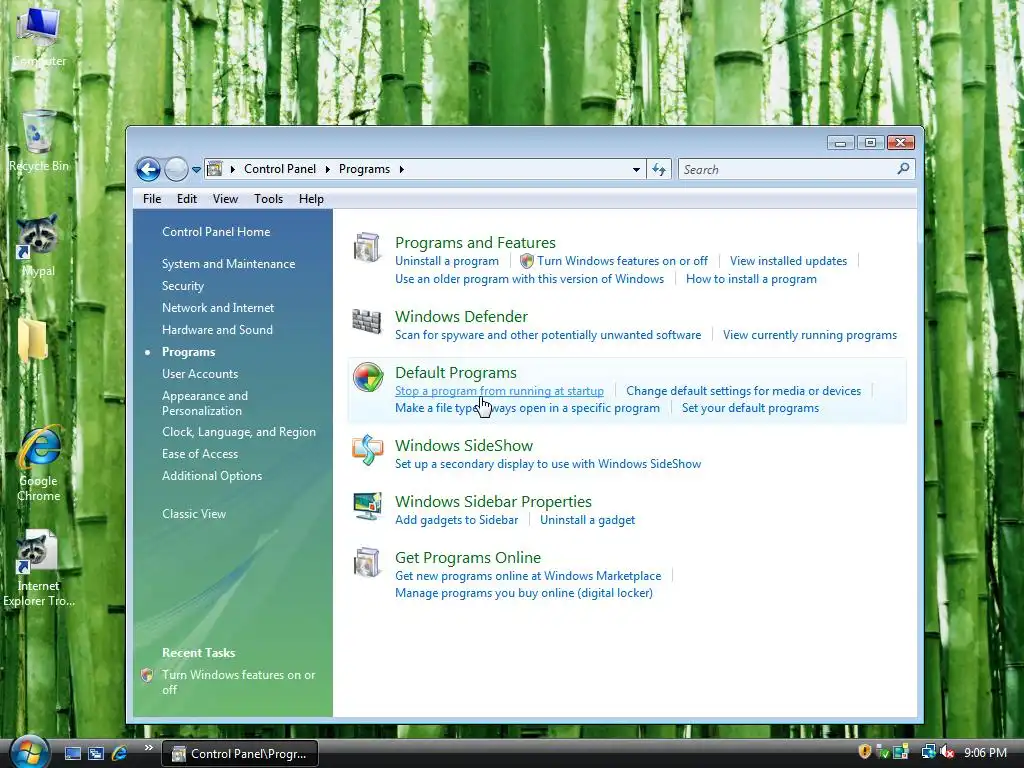
Task: Open the Windows Sidebar Properties monitor icon
Action: 367,506
